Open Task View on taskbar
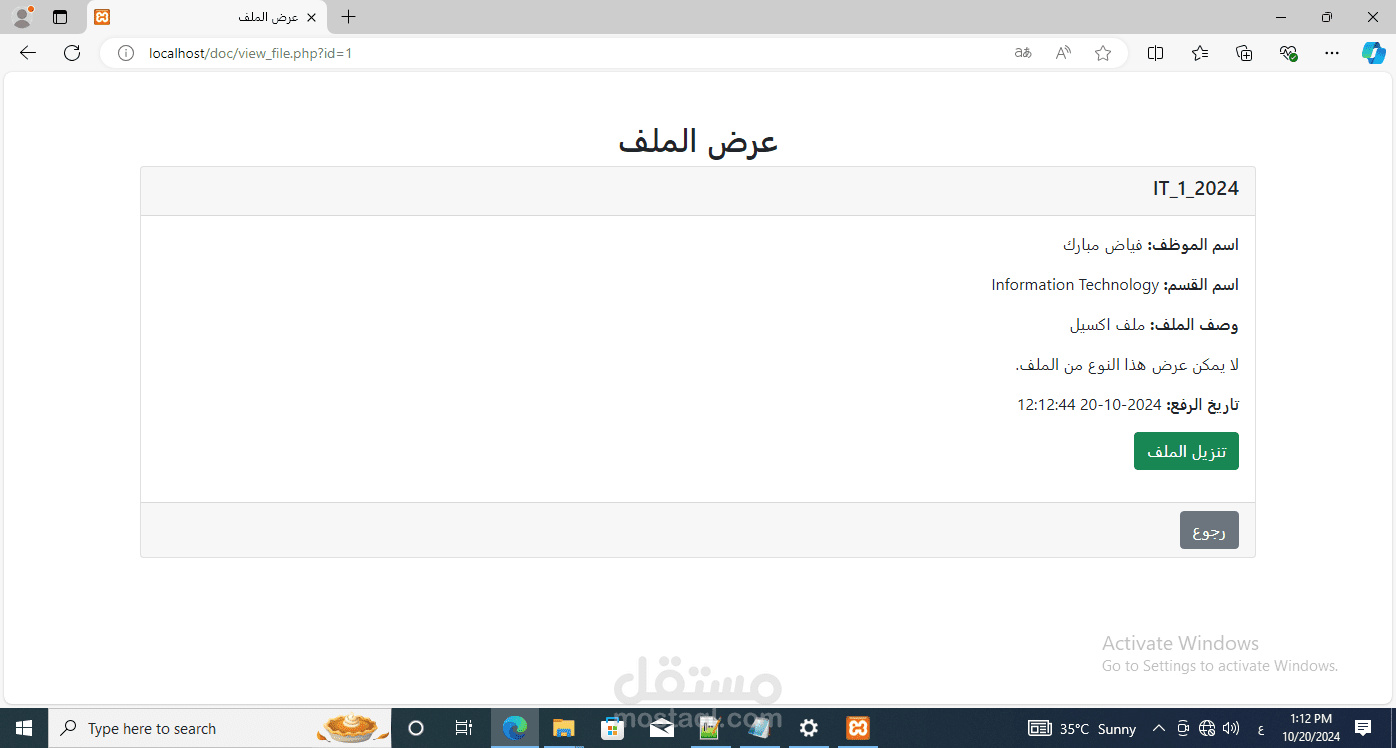The height and width of the screenshot is (748, 1396). (464, 728)
